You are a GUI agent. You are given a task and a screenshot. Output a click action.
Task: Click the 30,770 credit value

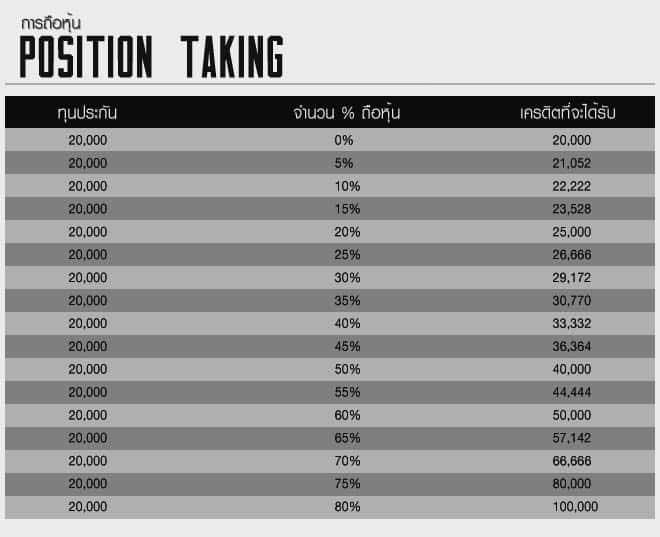[572, 300]
